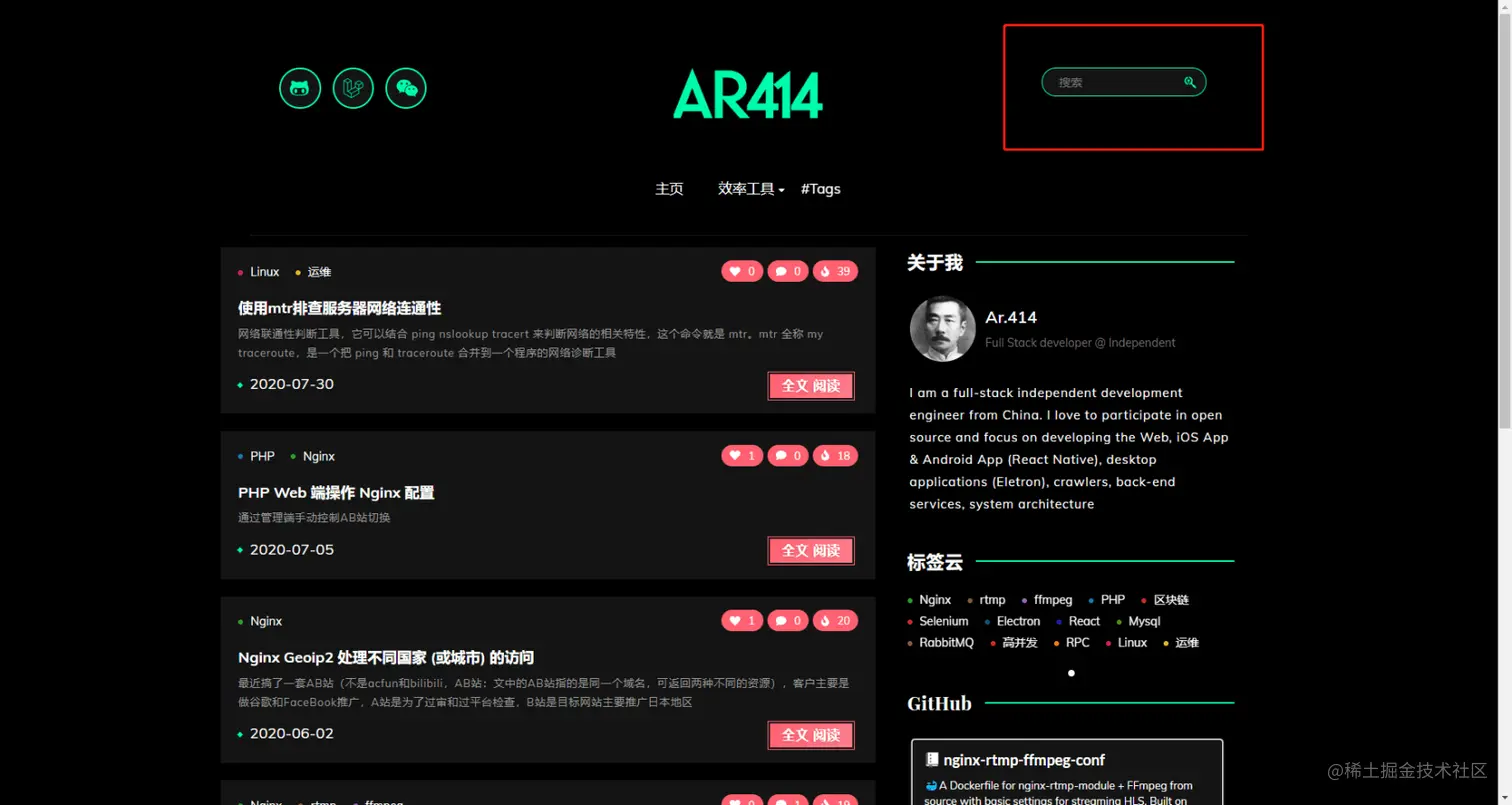Click inside the 搜索 search field
The image size is (1512, 805).
1110,82
